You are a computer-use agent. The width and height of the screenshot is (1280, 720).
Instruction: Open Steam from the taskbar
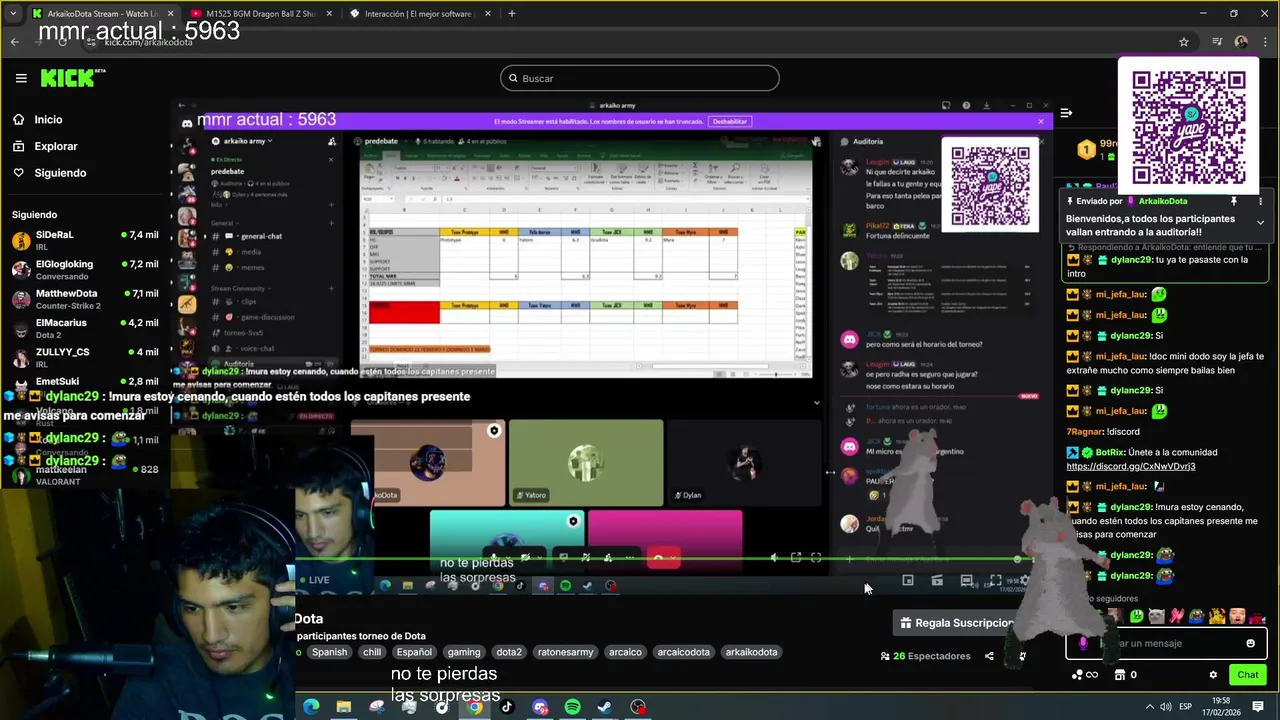coord(605,707)
